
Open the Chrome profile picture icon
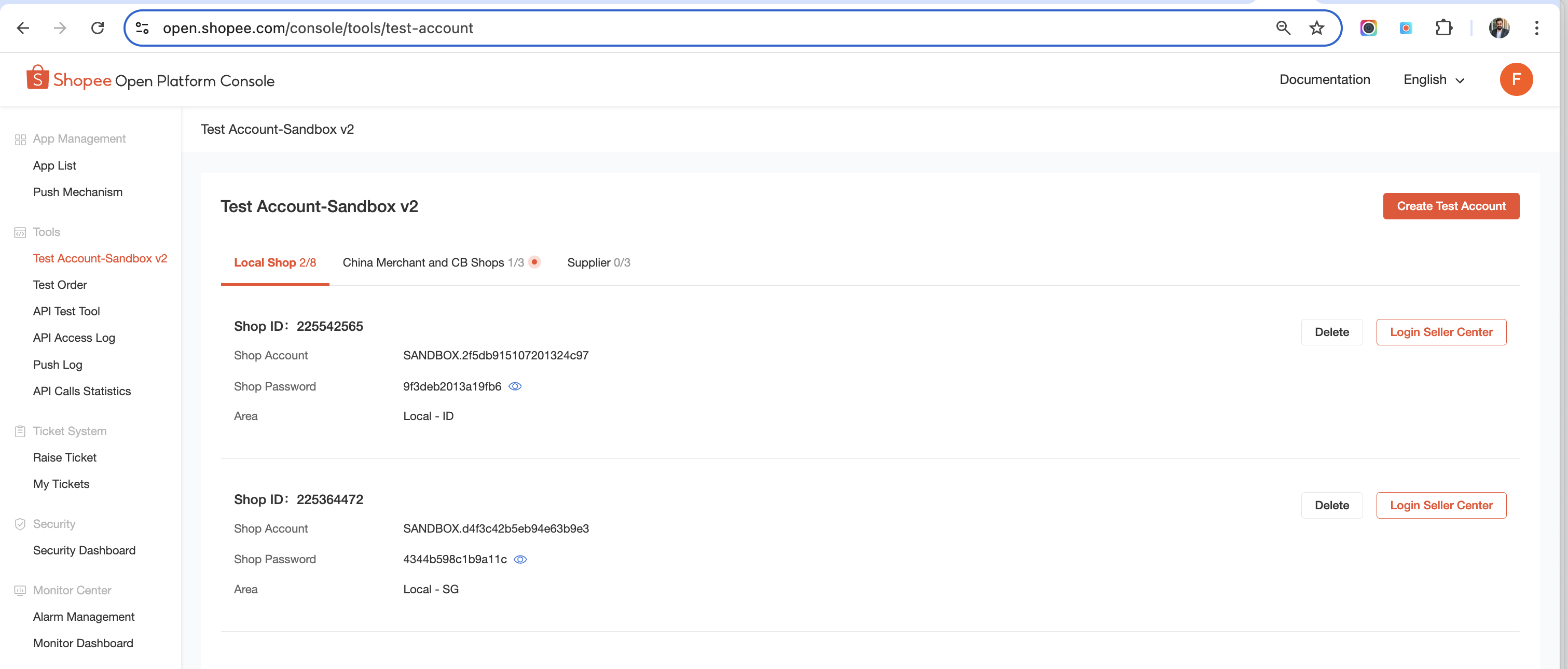(1498, 28)
